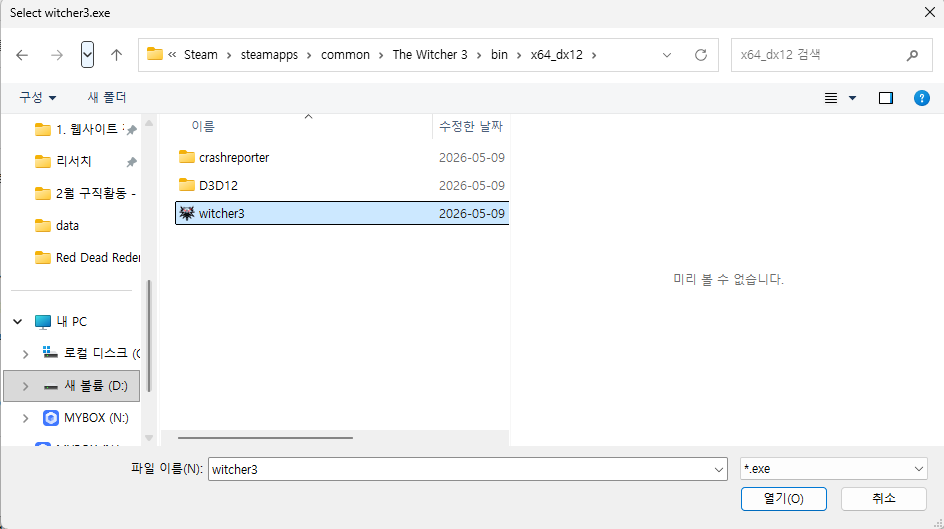Open the *.exe file type filter
The height and width of the screenshot is (529, 944).
[833, 469]
